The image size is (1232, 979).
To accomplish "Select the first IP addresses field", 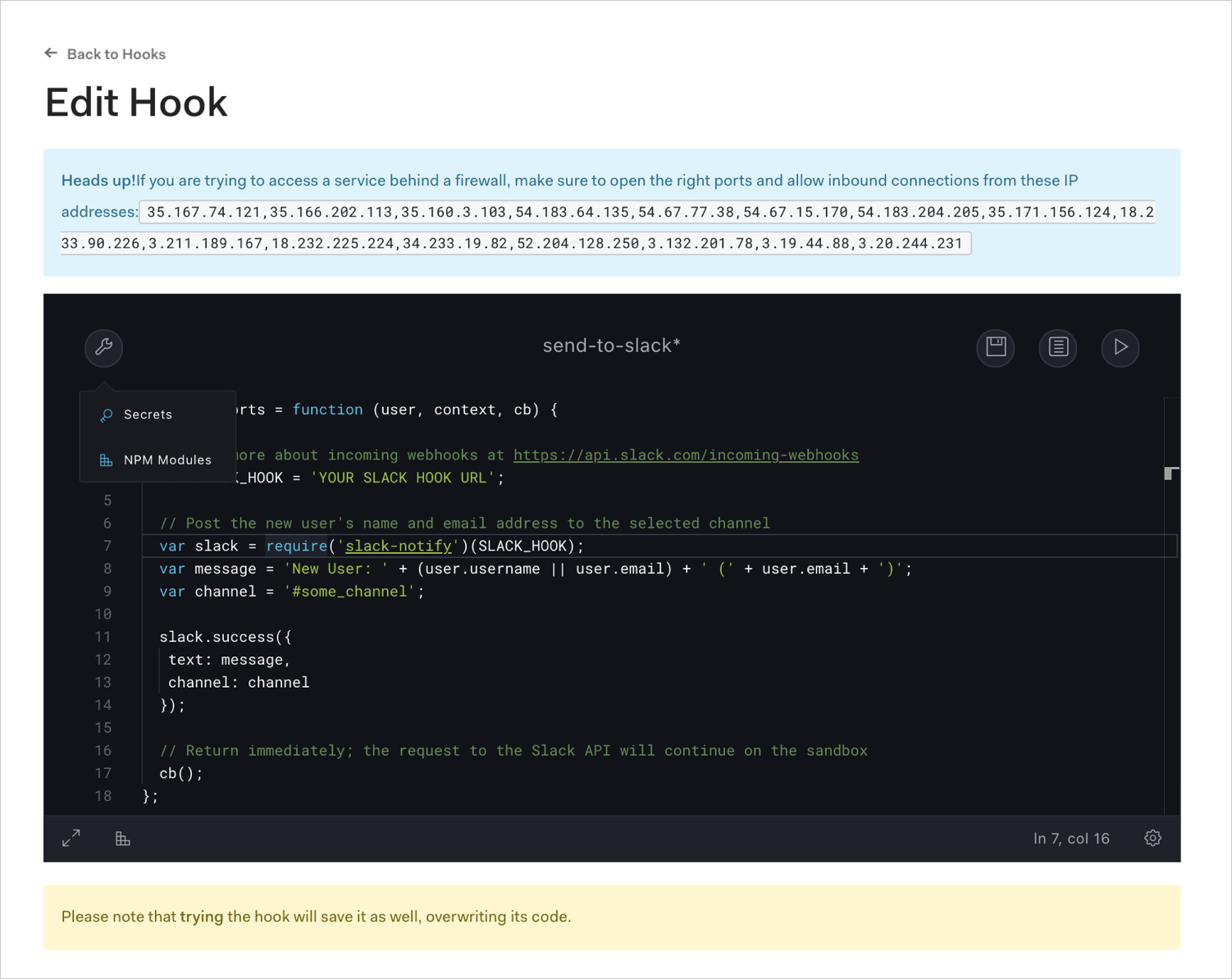I will 647,212.
